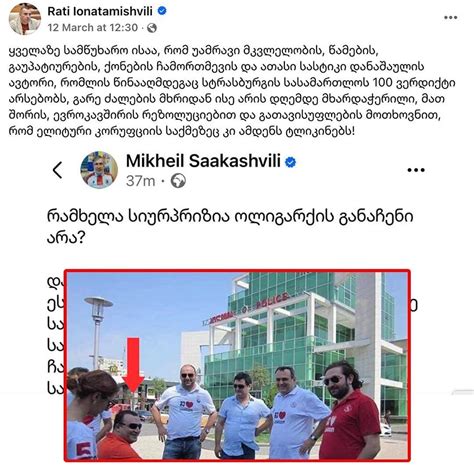
Task: Click the Mikheil Saakashvili name link
Action: [203, 161]
